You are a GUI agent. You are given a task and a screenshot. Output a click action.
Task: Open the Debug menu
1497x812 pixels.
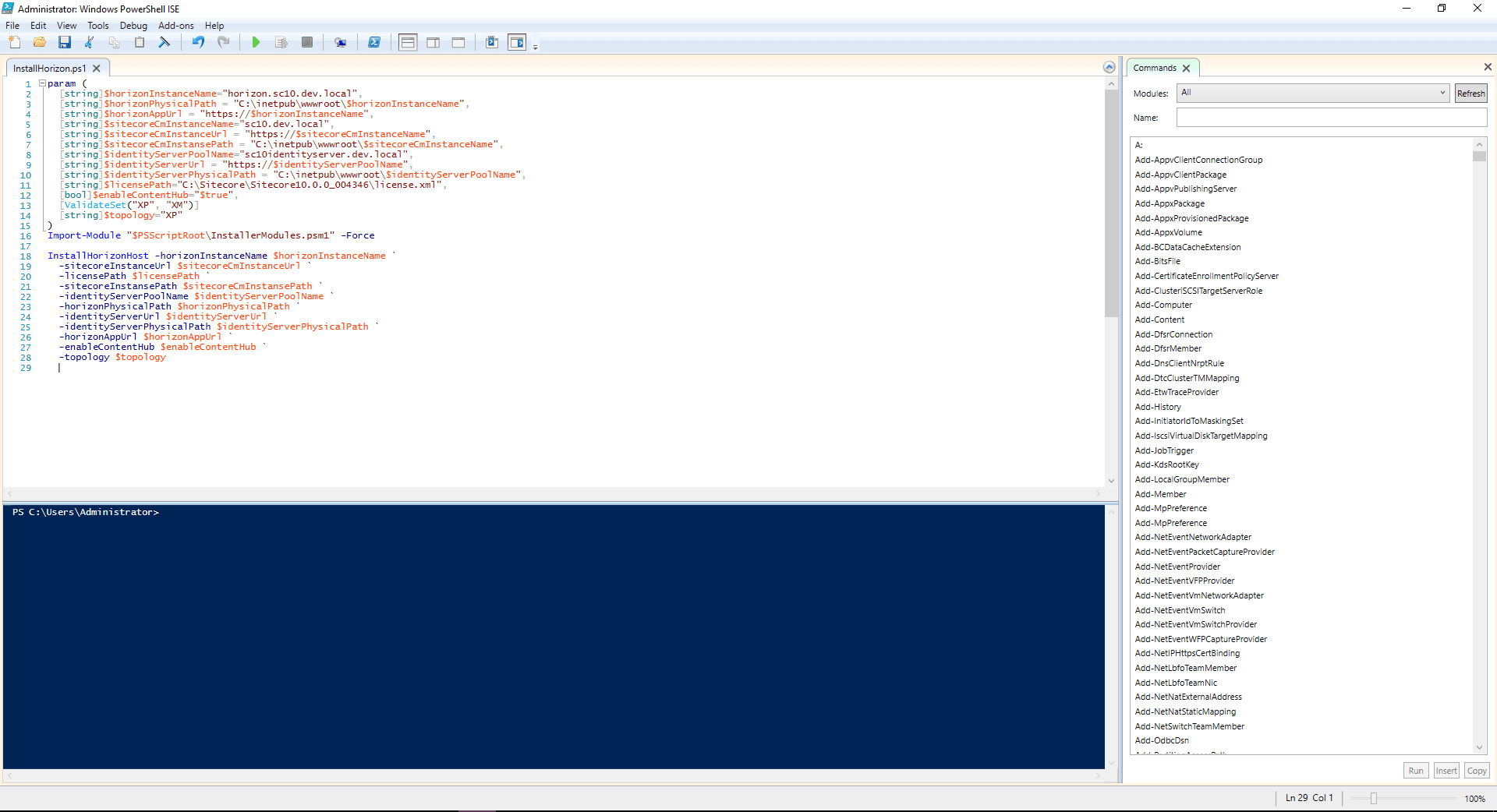tap(133, 25)
